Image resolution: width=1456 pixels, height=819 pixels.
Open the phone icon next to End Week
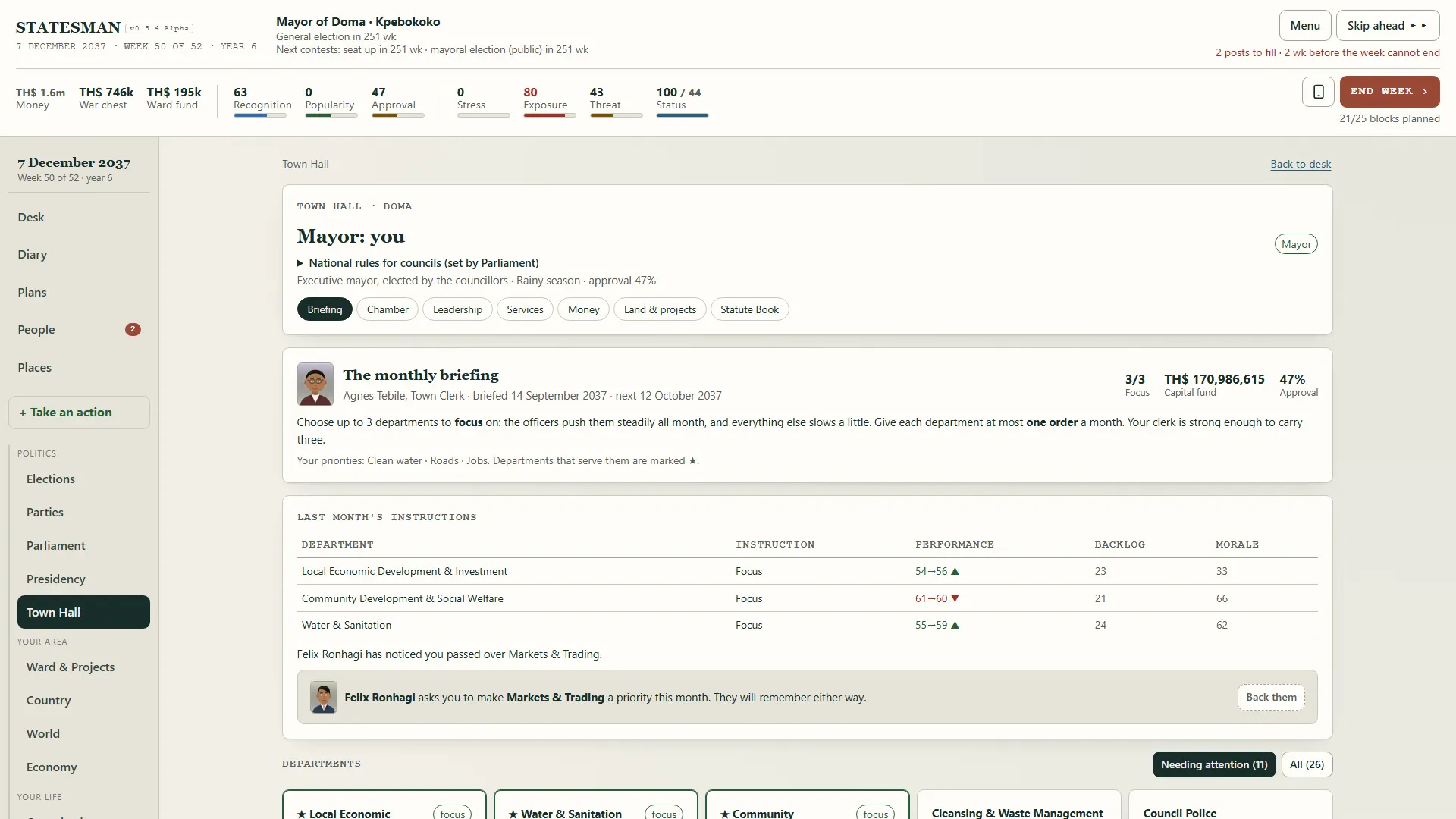coord(1318,92)
